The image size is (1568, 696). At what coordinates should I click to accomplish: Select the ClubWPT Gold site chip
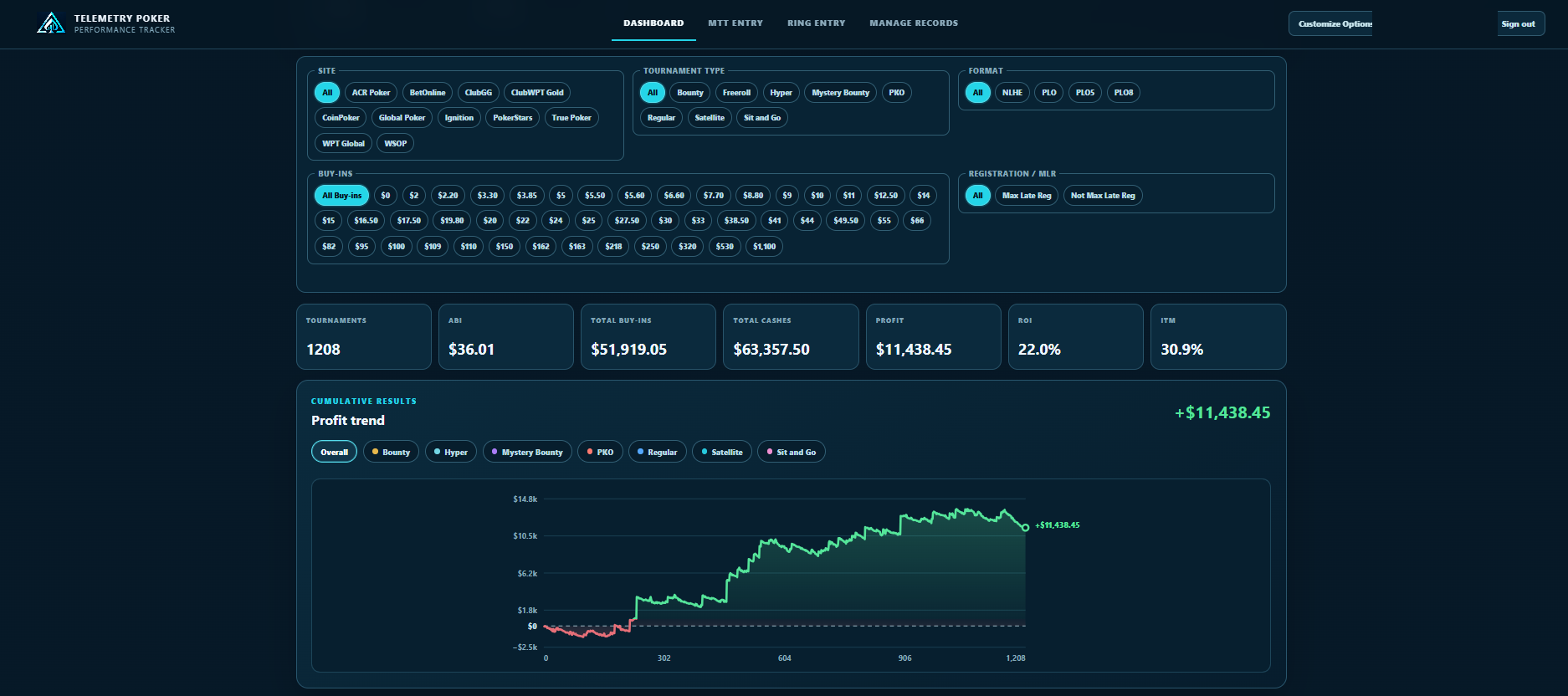point(537,93)
